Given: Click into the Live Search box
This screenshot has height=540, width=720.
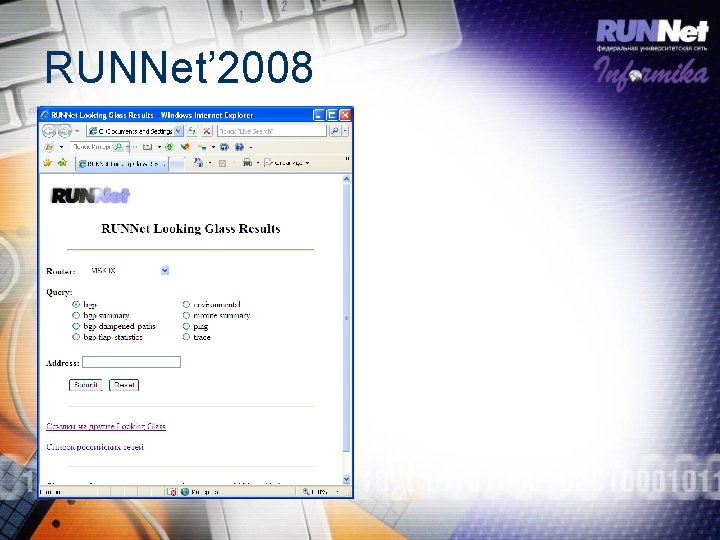Looking at the screenshot, I should pos(272,131).
